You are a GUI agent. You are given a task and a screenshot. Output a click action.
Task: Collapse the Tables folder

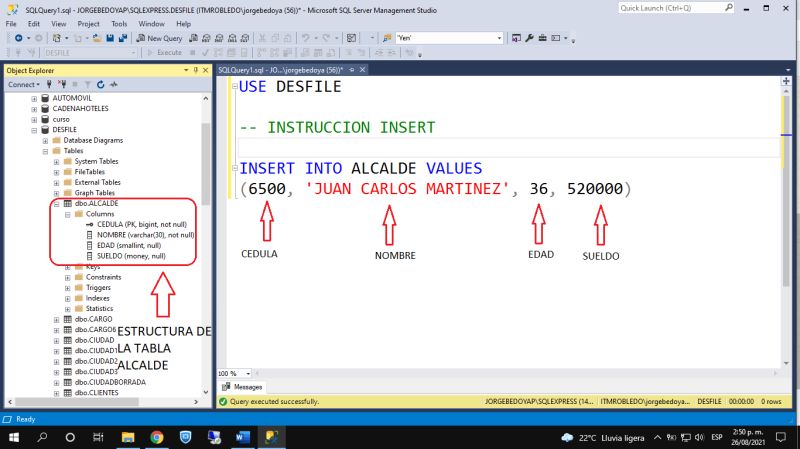[45, 151]
